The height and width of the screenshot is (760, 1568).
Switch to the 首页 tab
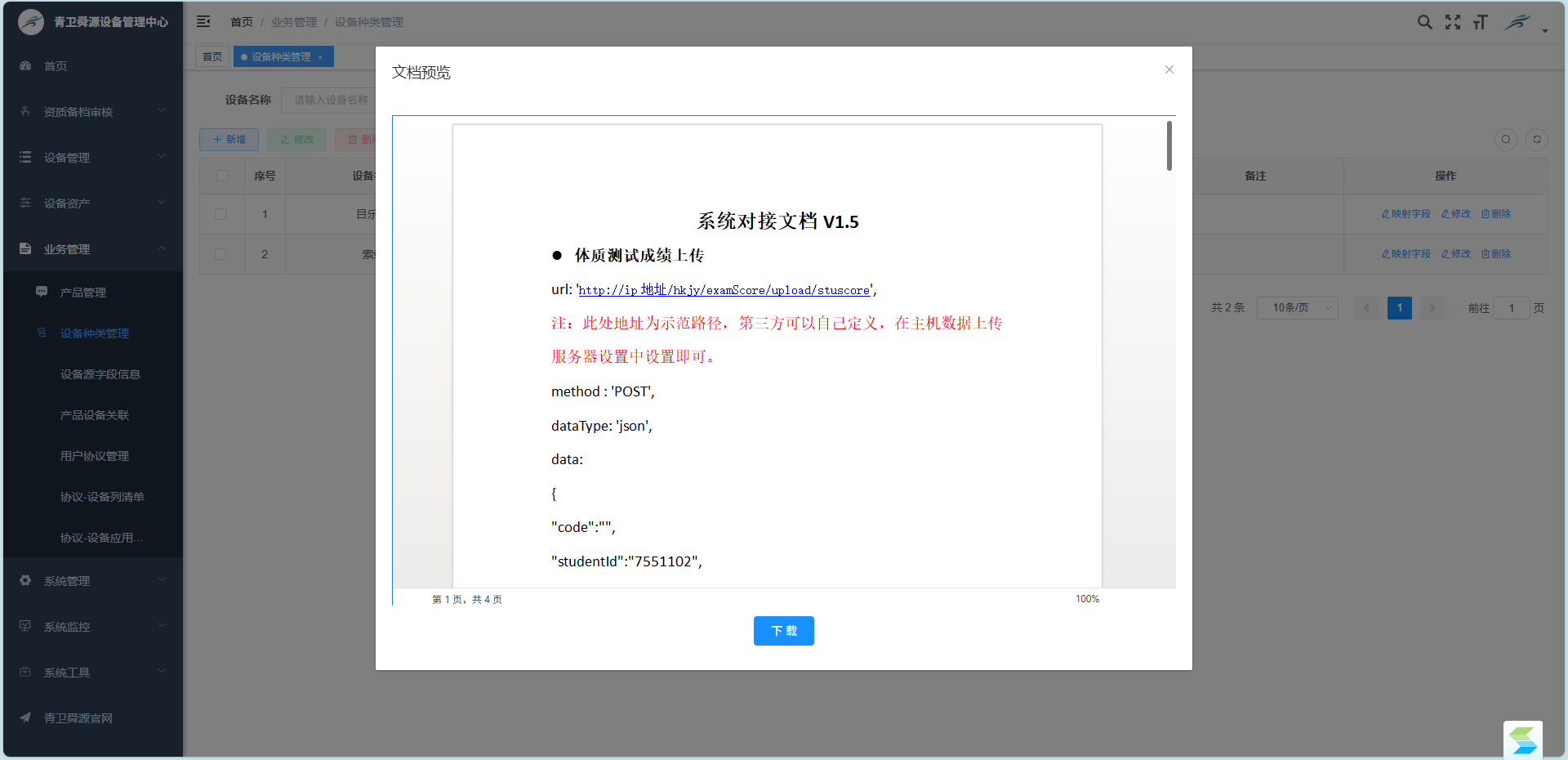point(212,56)
